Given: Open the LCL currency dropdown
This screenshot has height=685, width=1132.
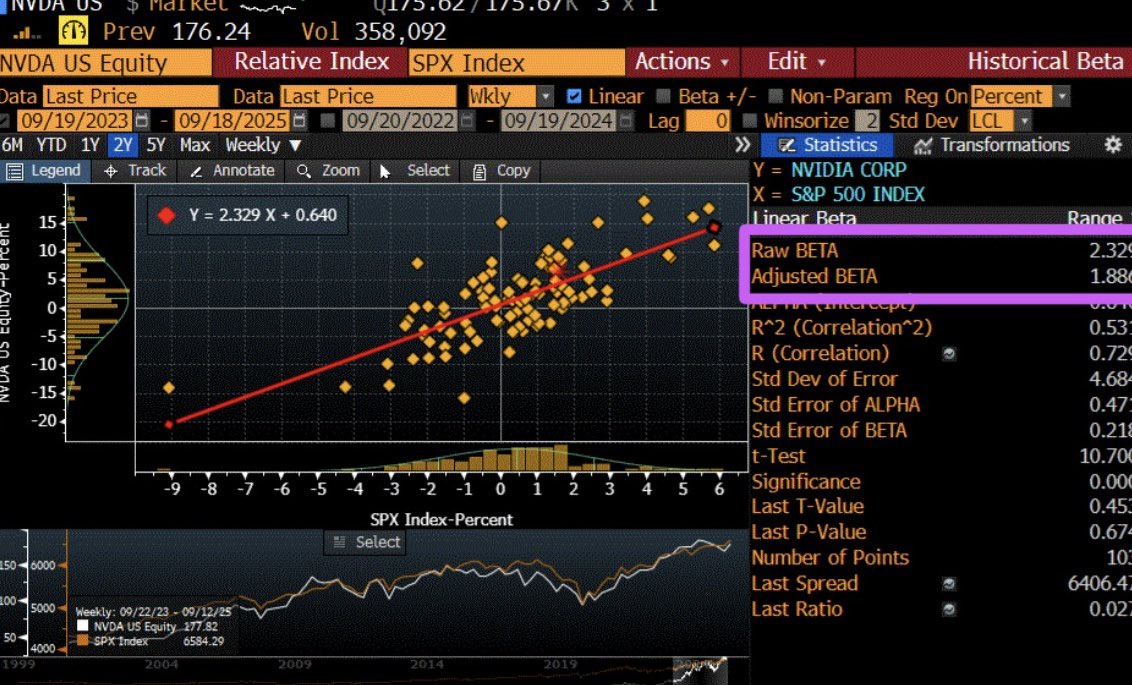Looking at the screenshot, I should point(1023,121).
